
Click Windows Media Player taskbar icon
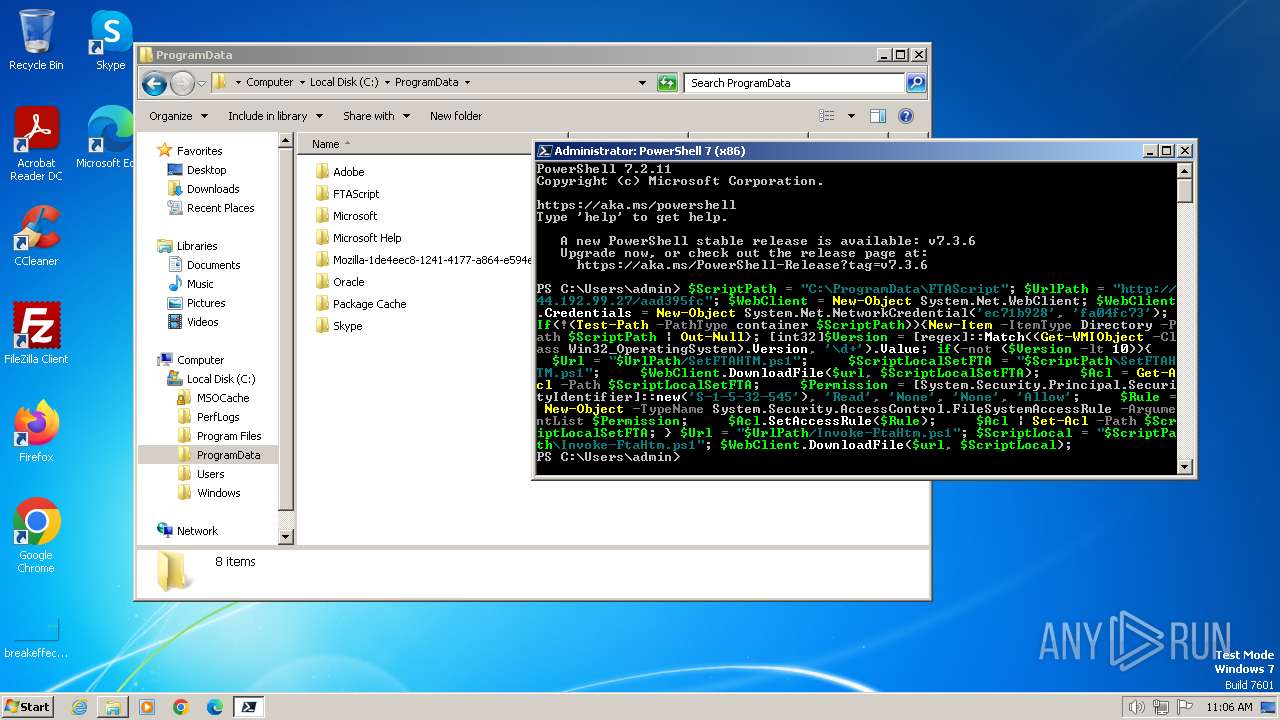147,707
